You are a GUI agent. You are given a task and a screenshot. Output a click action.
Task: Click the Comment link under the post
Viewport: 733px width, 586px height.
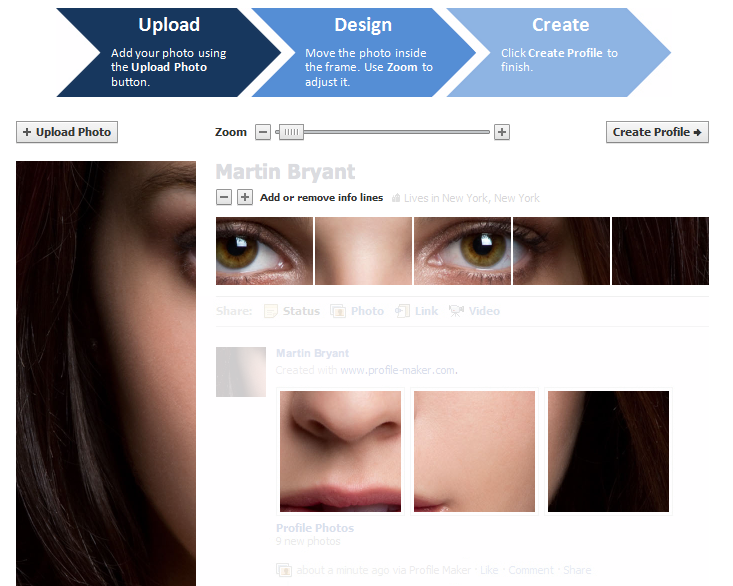pyautogui.click(x=531, y=570)
